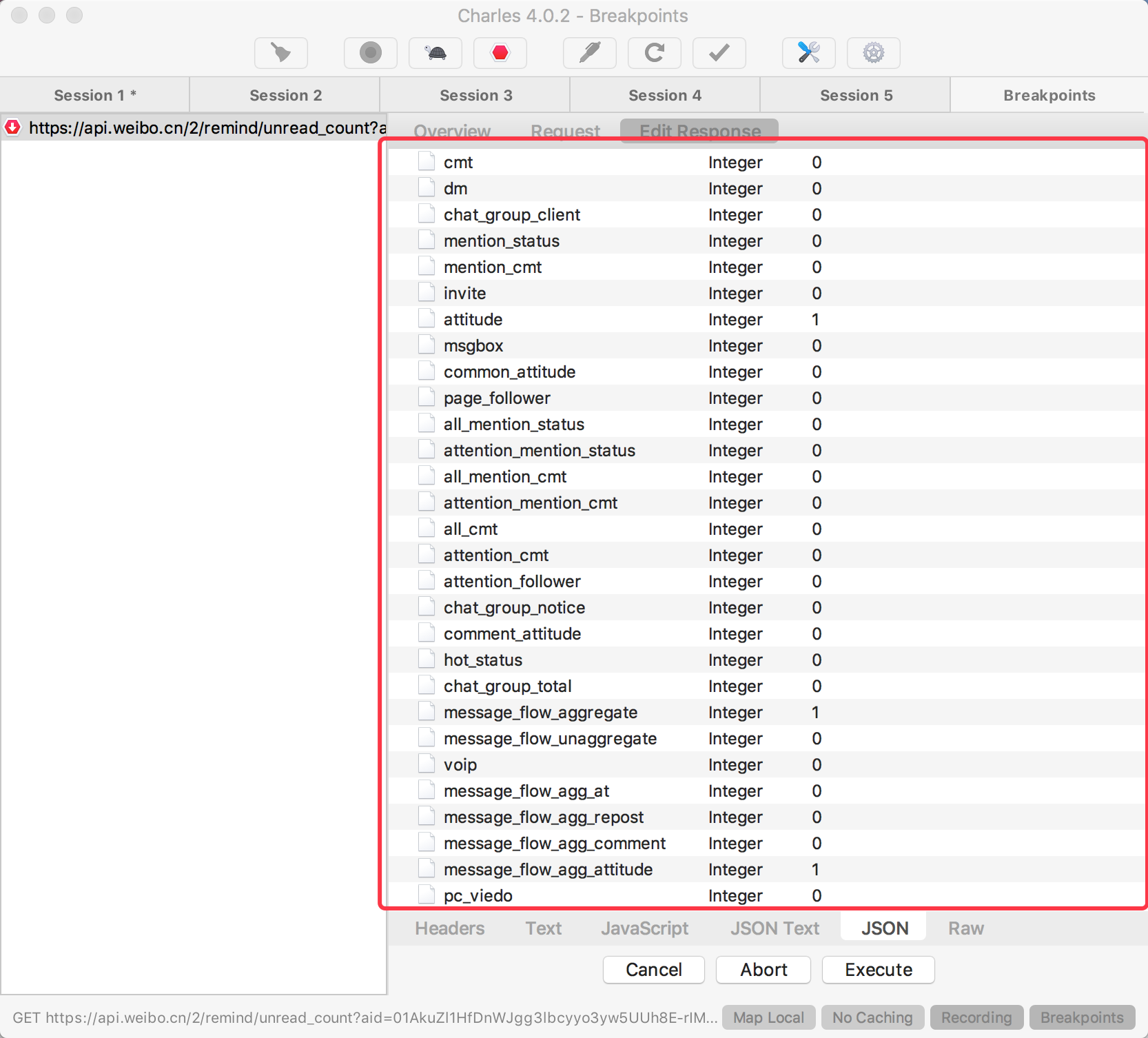The width and height of the screenshot is (1148, 1038).
Task: Show the Text view
Action: pyautogui.click(x=544, y=928)
